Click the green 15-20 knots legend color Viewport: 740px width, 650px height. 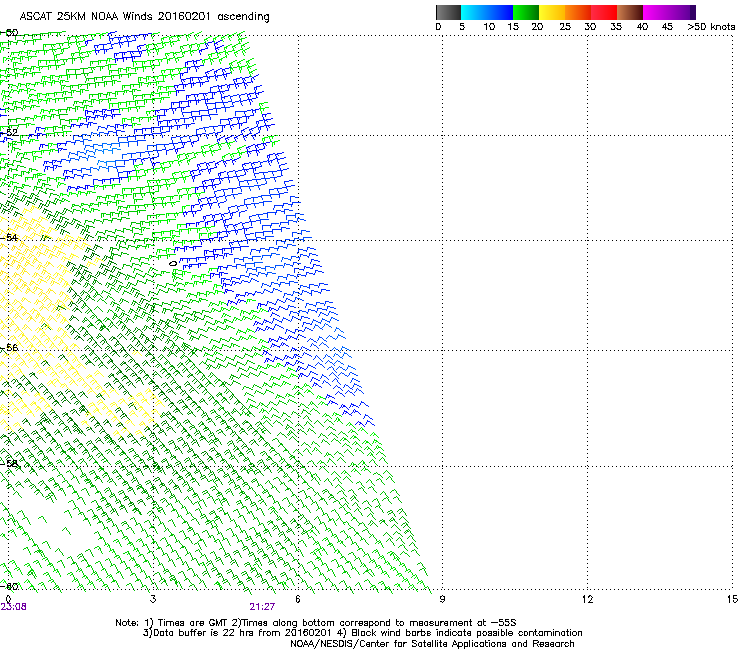[x=526, y=12]
